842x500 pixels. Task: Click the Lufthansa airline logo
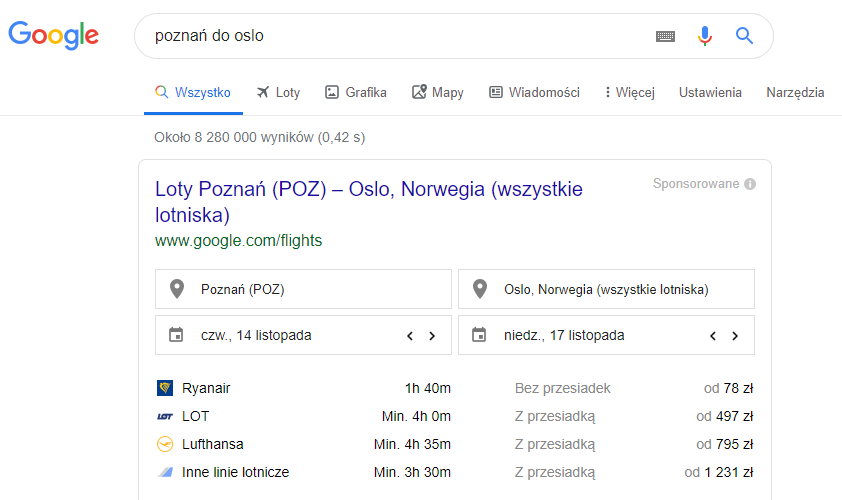pyautogui.click(x=165, y=444)
